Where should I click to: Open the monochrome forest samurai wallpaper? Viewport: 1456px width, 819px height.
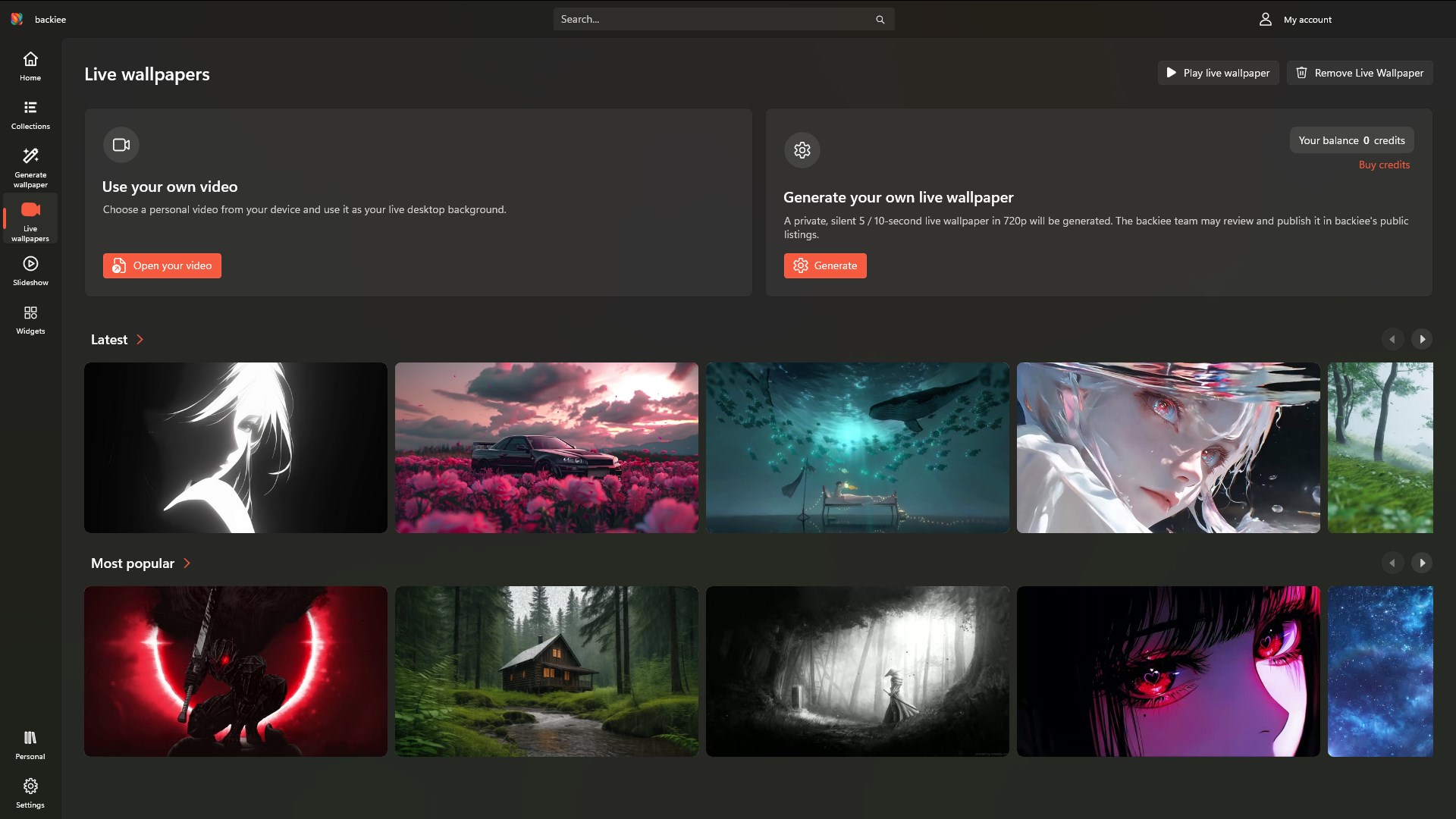(x=858, y=671)
